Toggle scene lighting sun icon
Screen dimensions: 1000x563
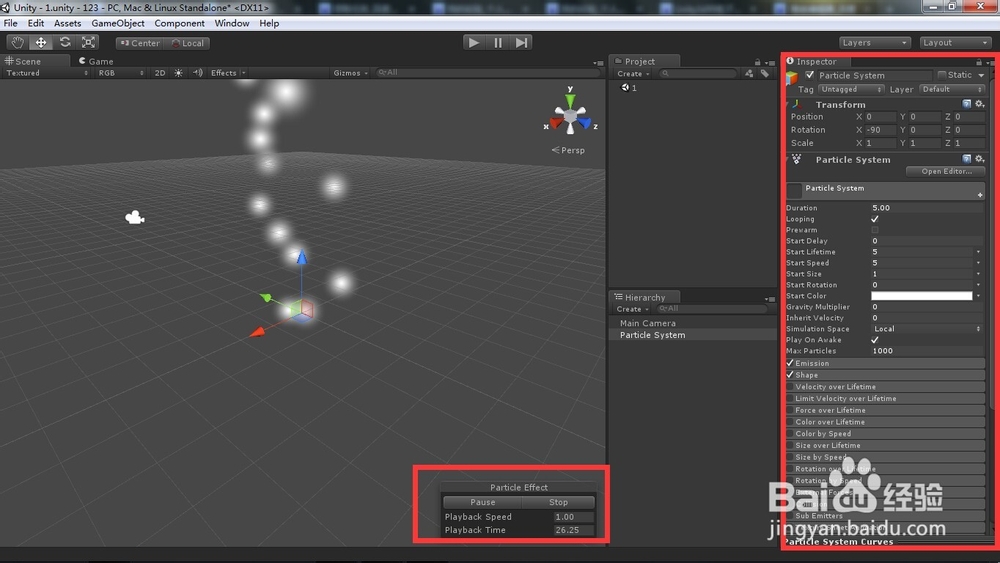(x=179, y=73)
